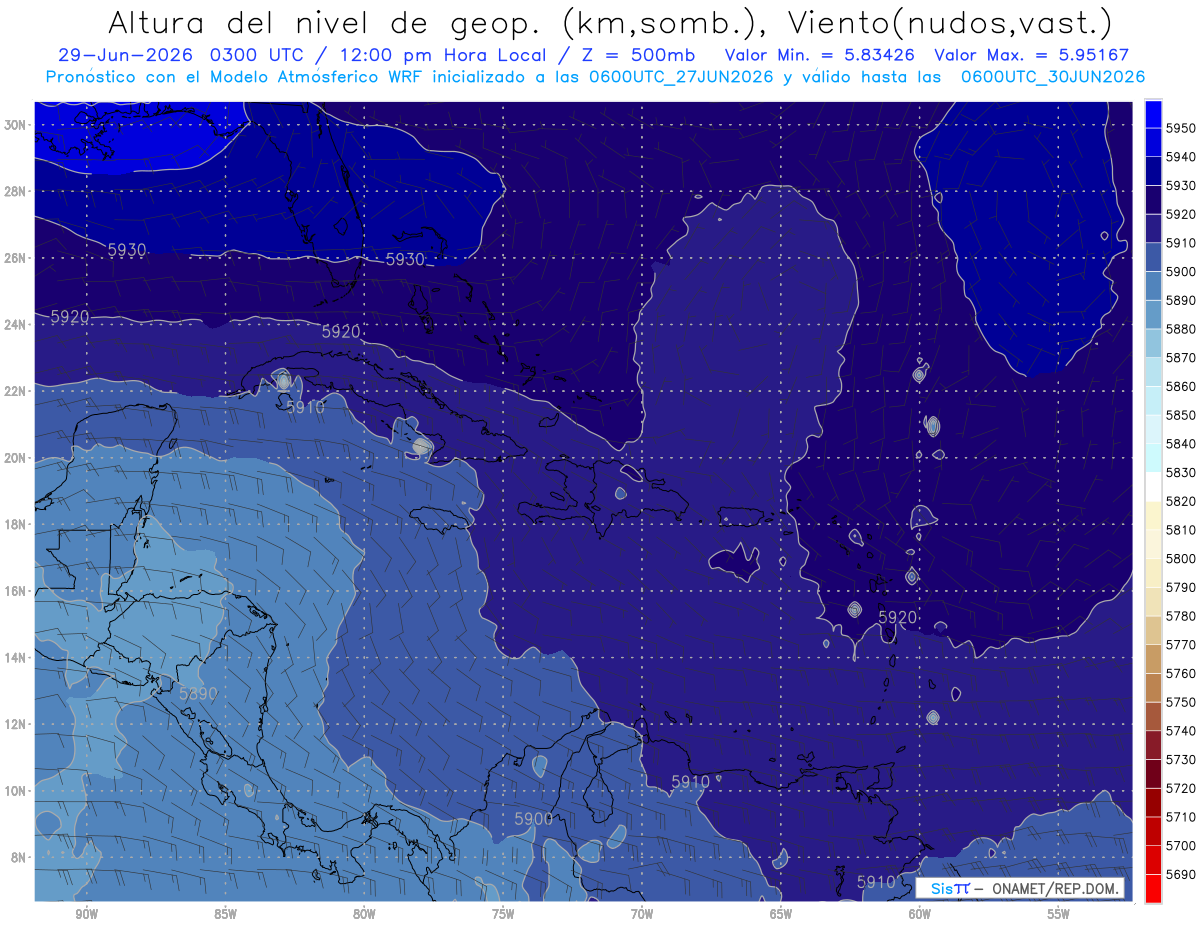Click the legend tick label "5690"

(1181, 874)
